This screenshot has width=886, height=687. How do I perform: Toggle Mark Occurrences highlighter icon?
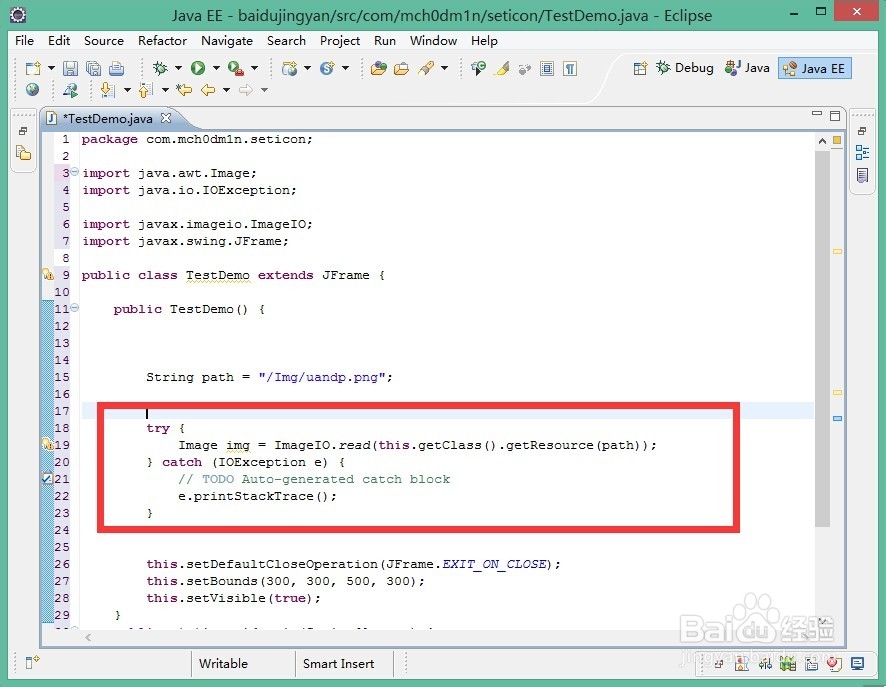point(501,68)
